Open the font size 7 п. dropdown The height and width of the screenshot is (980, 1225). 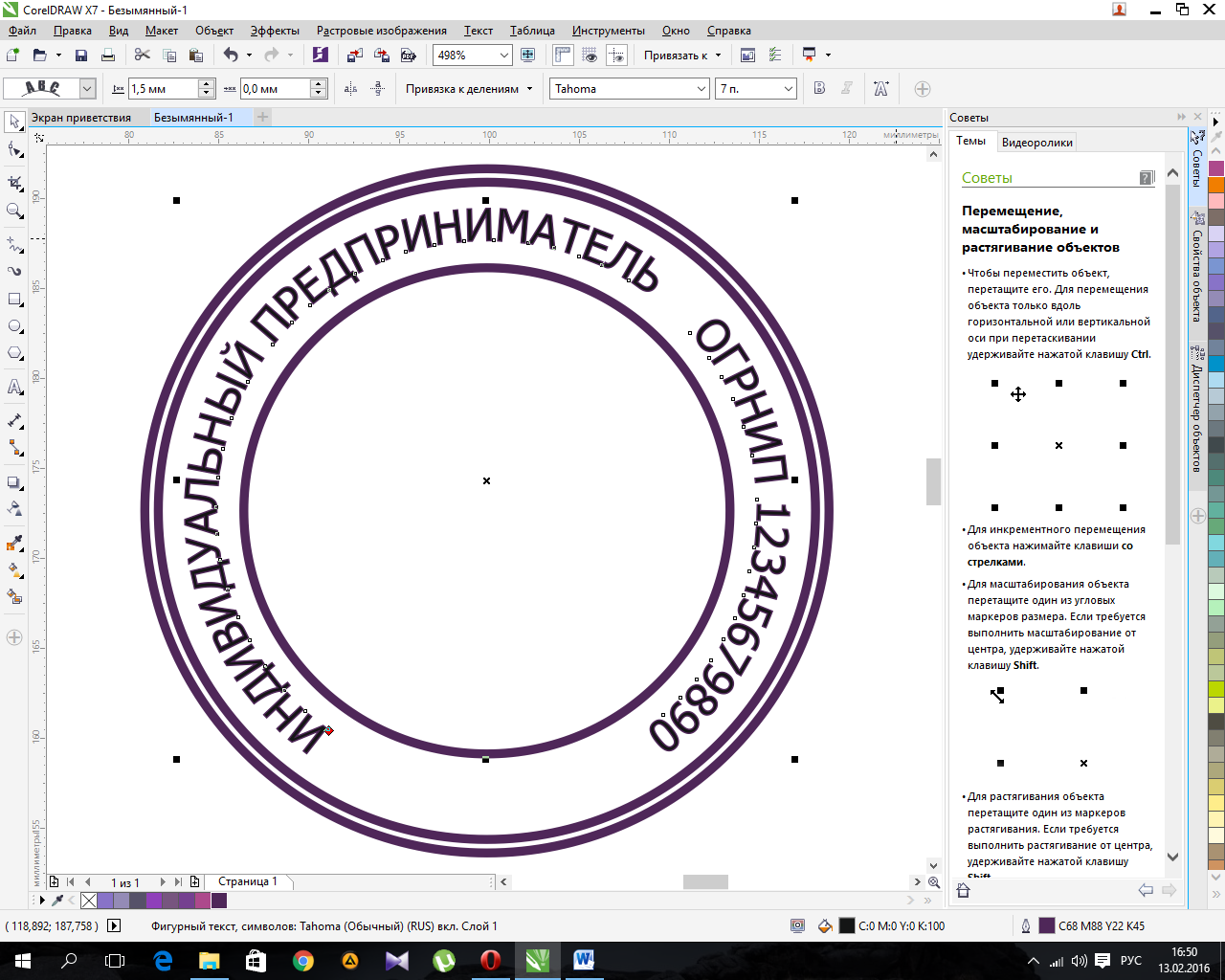click(x=789, y=89)
